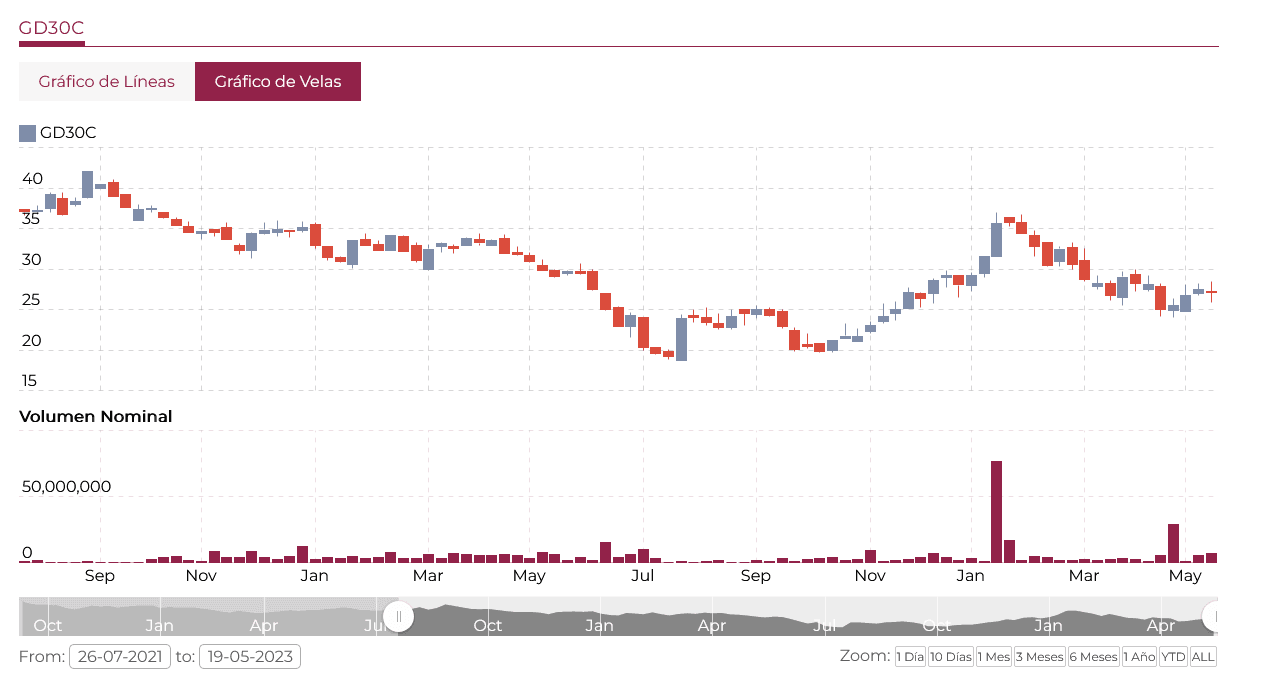Zoom chart to 1 Mes
Viewport: 1268px width, 700px height.
click(x=993, y=657)
